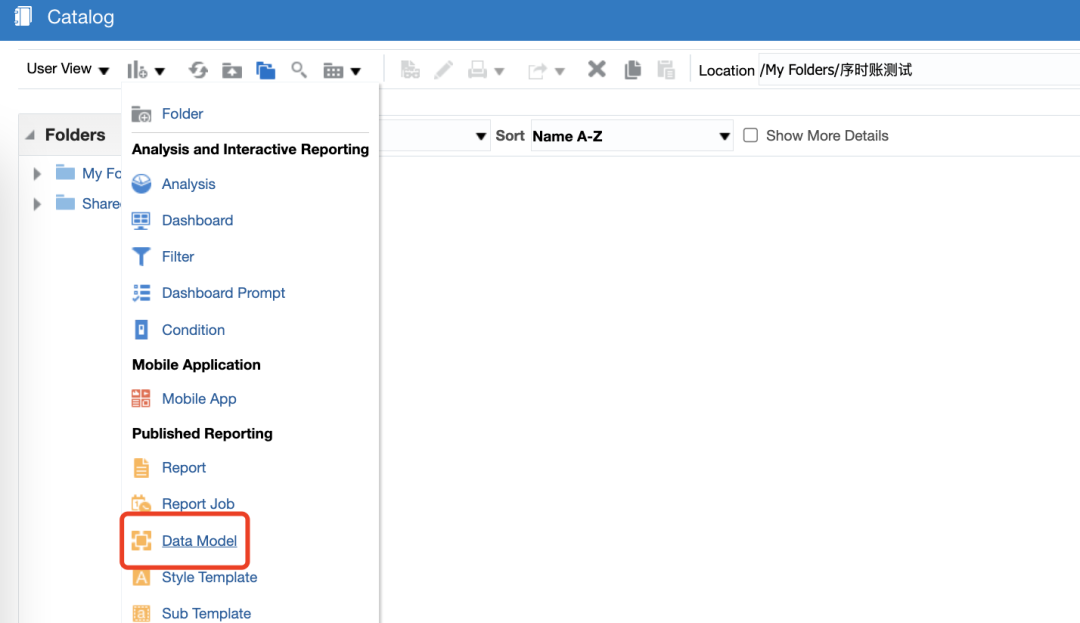Click the Export icon in toolbar
The height and width of the screenshot is (623, 1080).
point(537,70)
